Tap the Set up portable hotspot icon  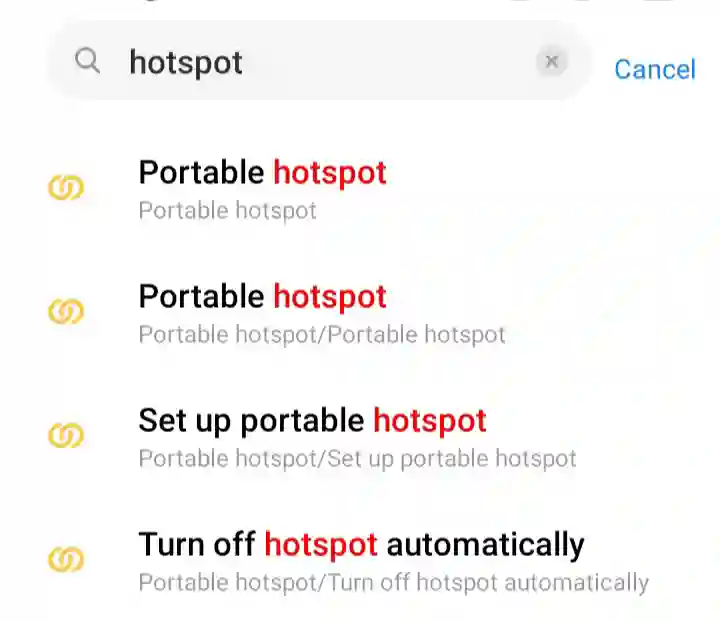point(66,435)
